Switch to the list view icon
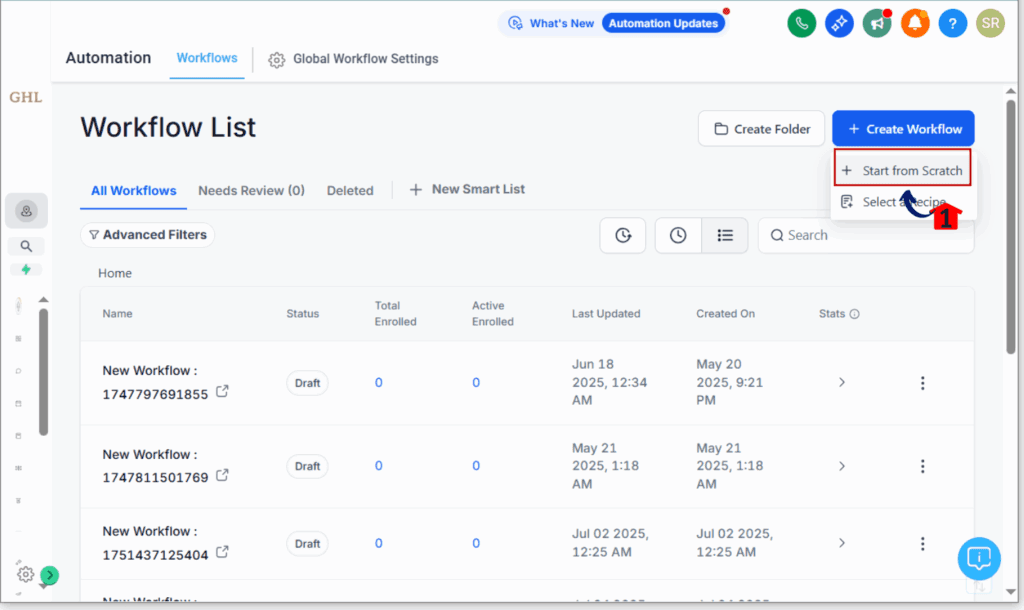Image resolution: width=1024 pixels, height=610 pixels. click(x=725, y=235)
